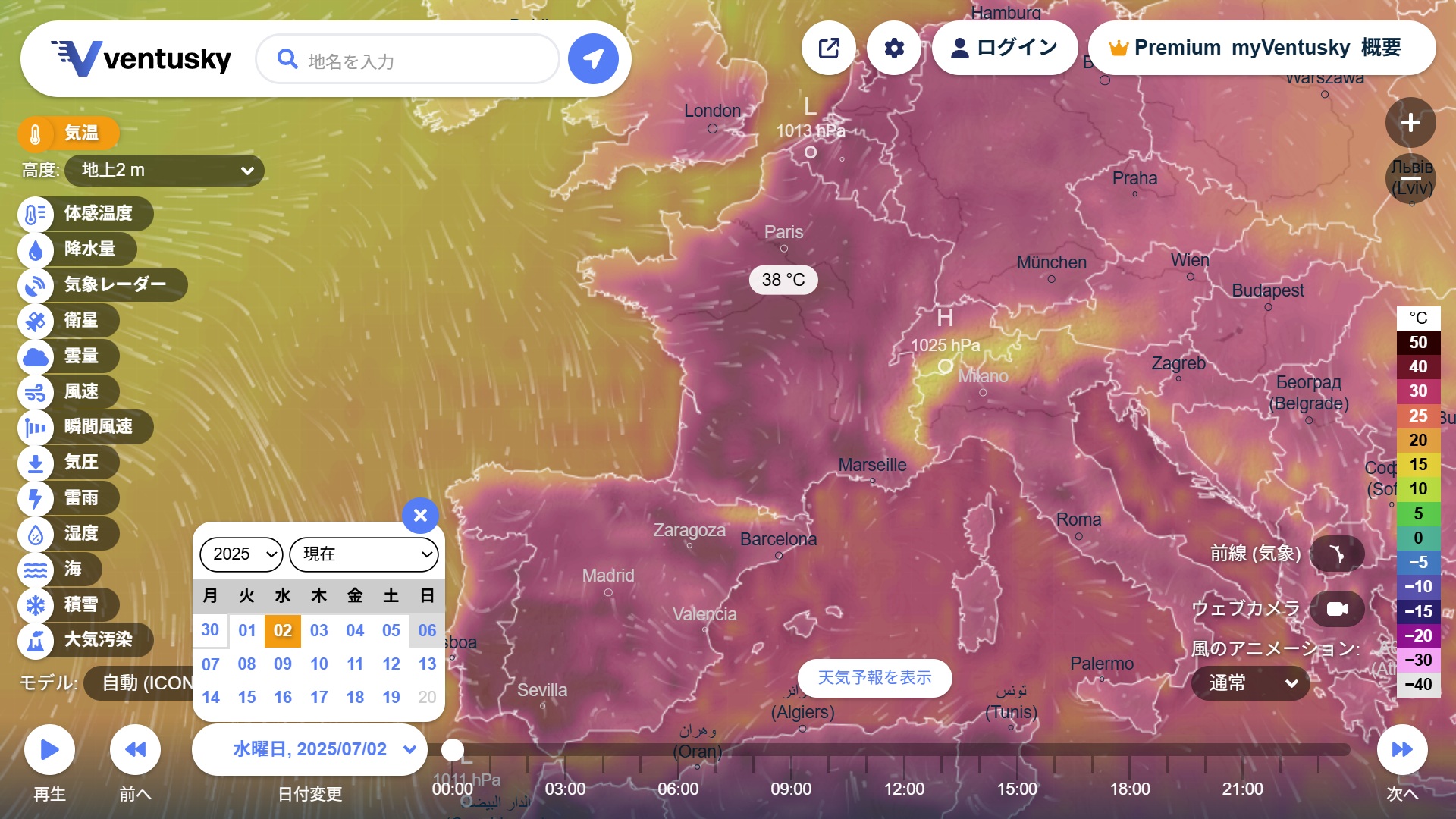Click the 50 legend color swatch
Viewport: 1456px width, 819px height.
[x=1418, y=343]
